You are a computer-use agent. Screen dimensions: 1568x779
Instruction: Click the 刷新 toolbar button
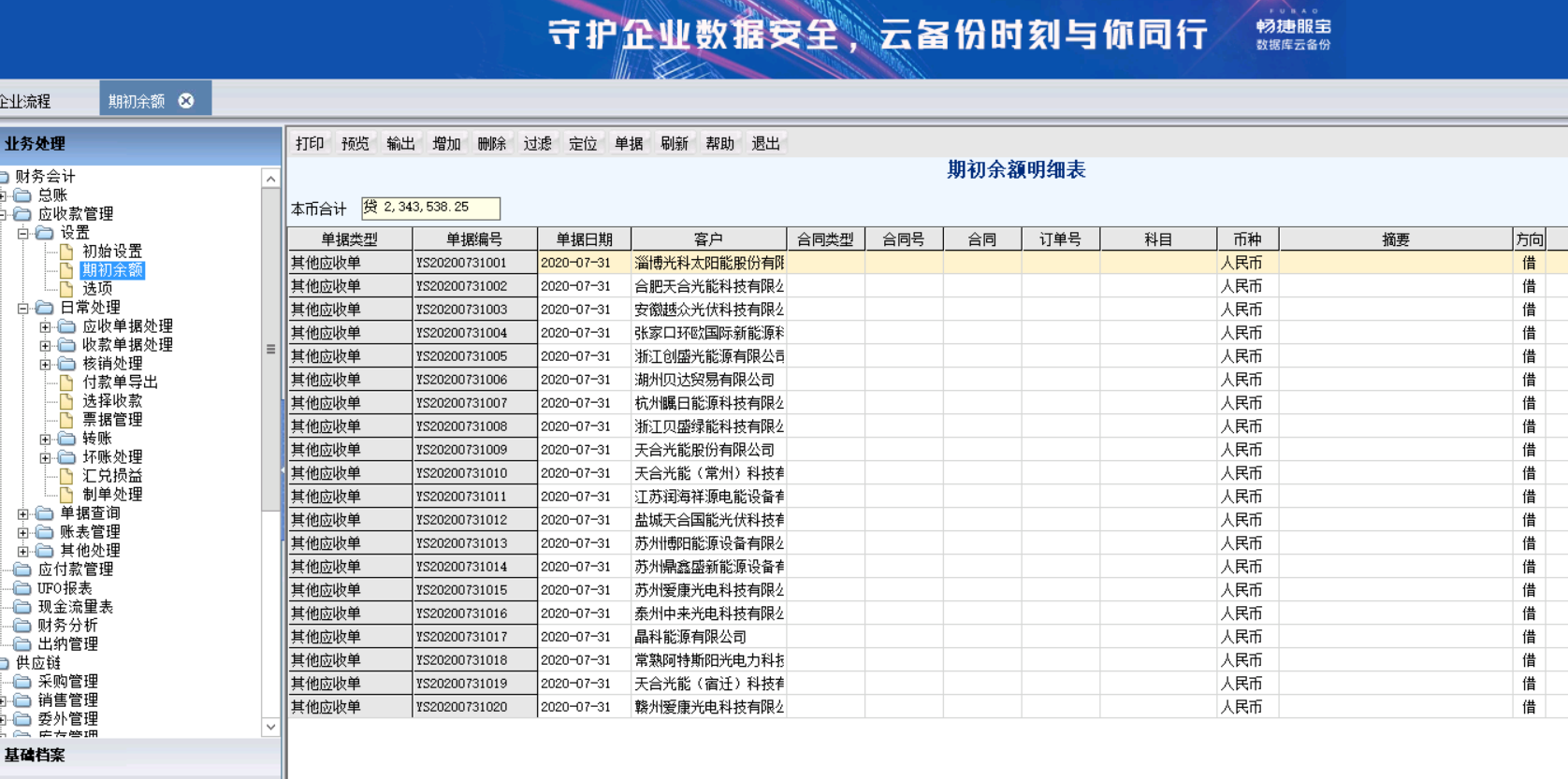point(675,143)
